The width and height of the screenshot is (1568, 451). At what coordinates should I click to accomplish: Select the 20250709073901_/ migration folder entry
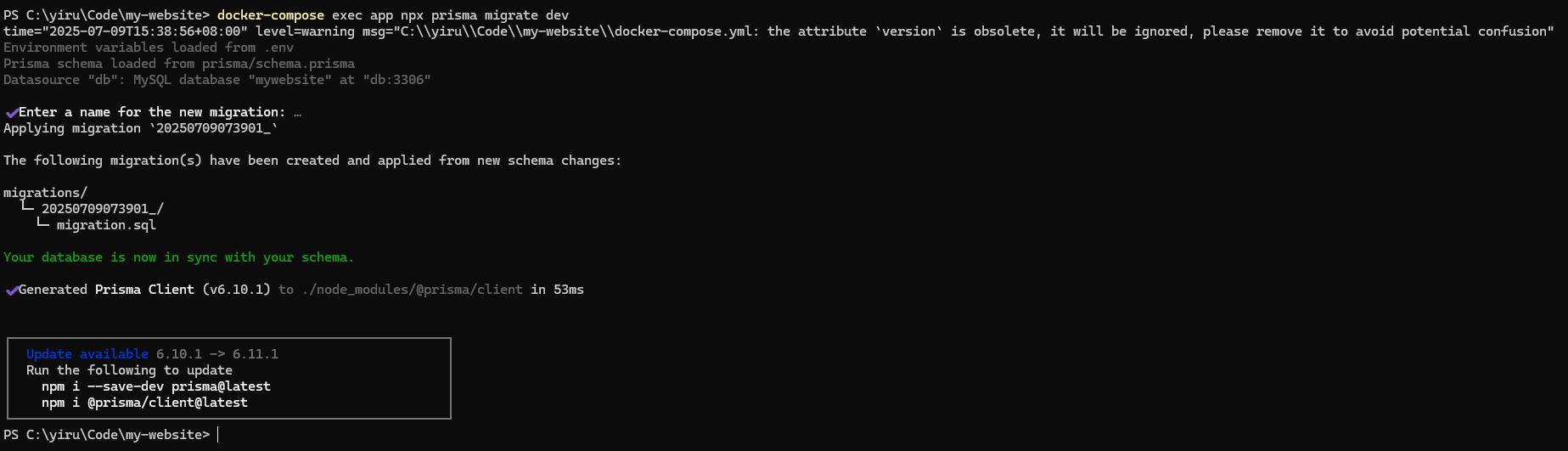pyautogui.click(x=103, y=209)
